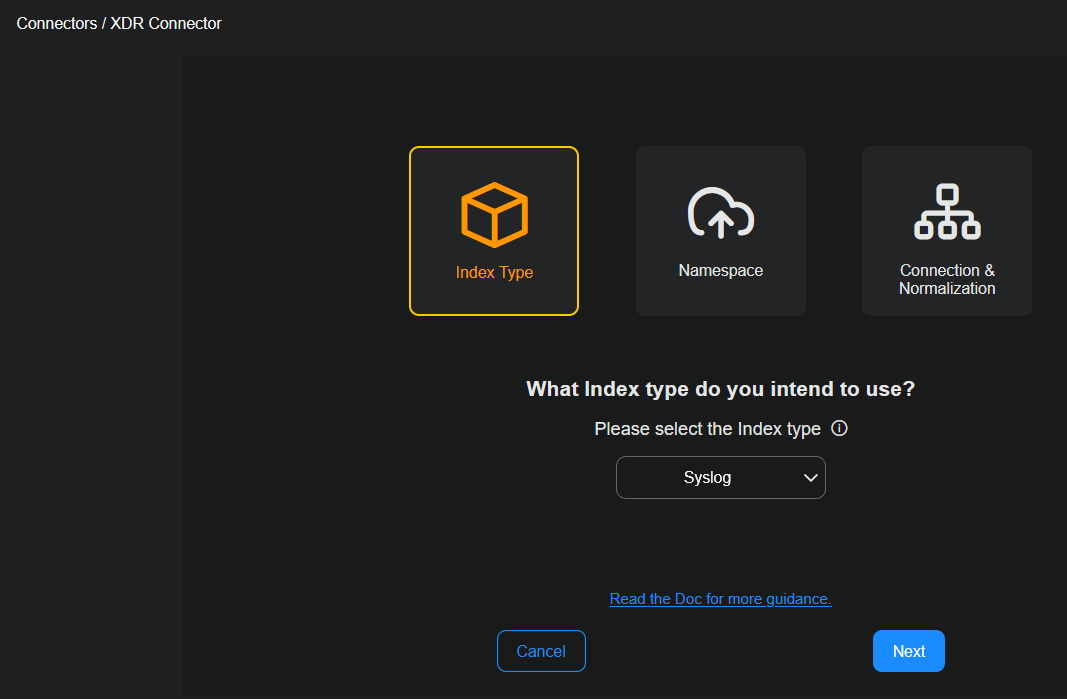Viewport: 1067px width, 699px height.
Task: Click the network hierarchy Connection & Normalization icon
Action: (x=946, y=211)
